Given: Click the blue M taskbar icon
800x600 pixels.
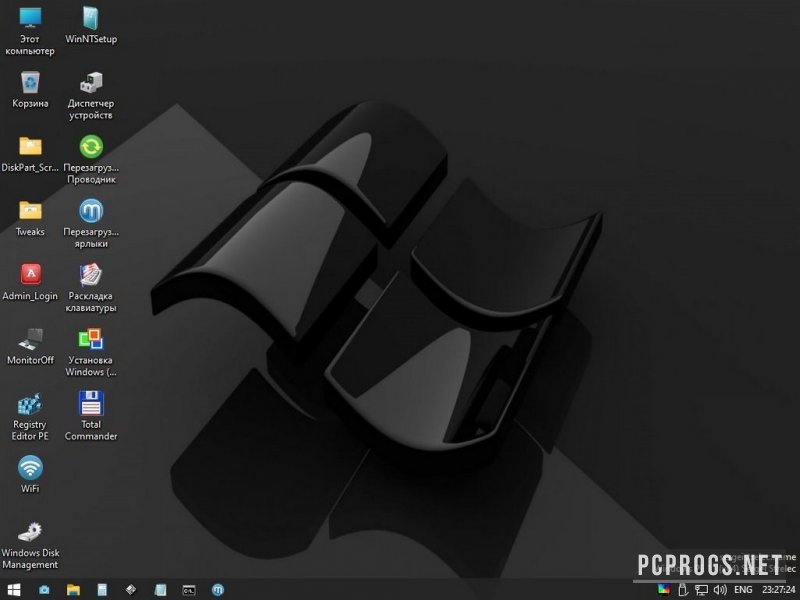Looking at the screenshot, I should [218, 590].
